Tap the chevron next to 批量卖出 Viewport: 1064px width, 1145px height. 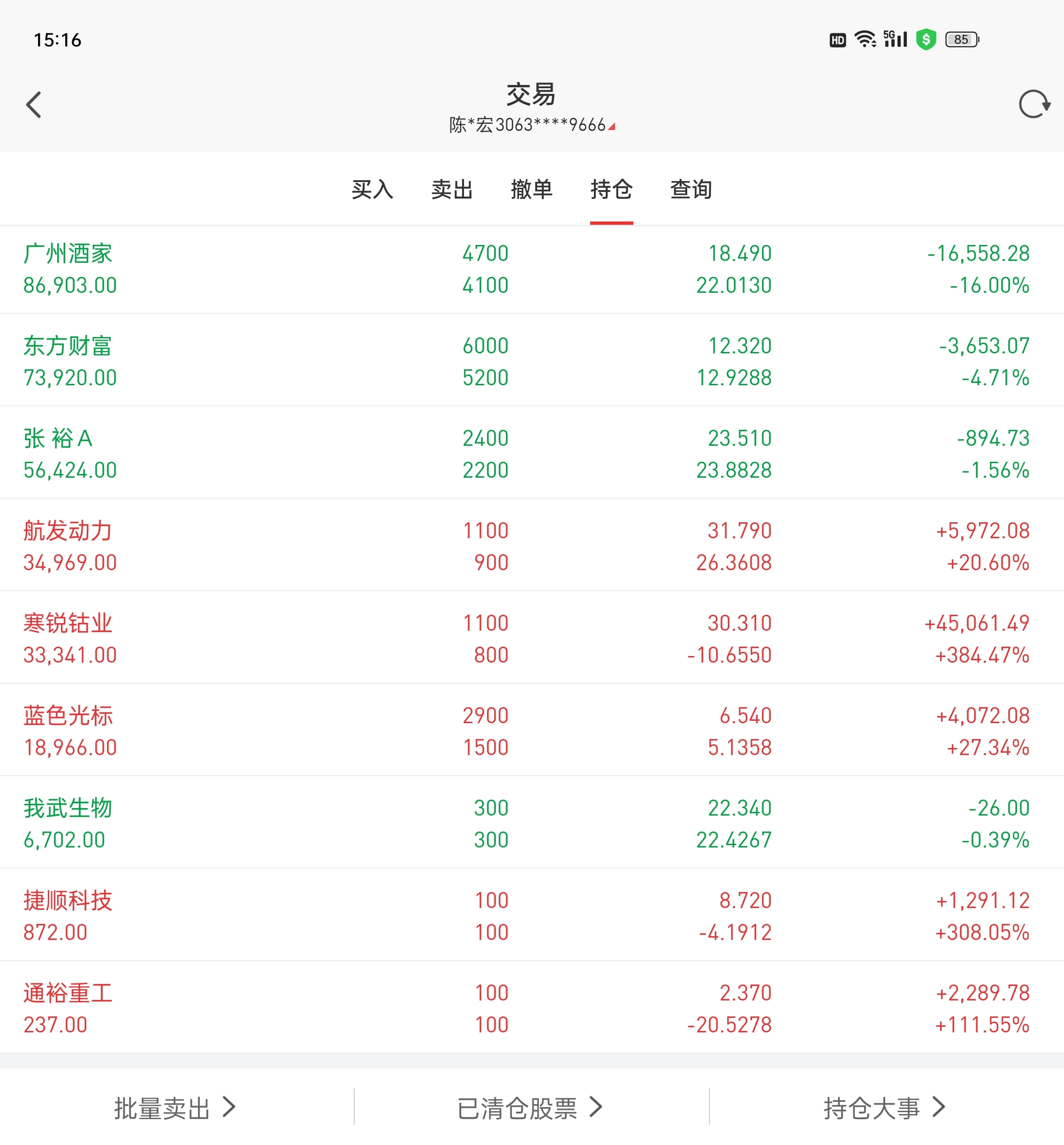click(x=229, y=1107)
